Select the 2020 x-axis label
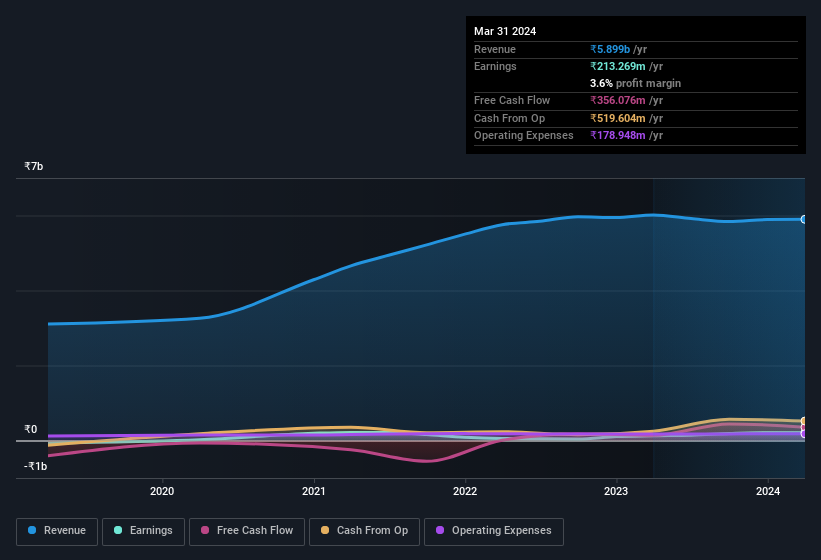The image size is (821, 560). coord(162,491)
